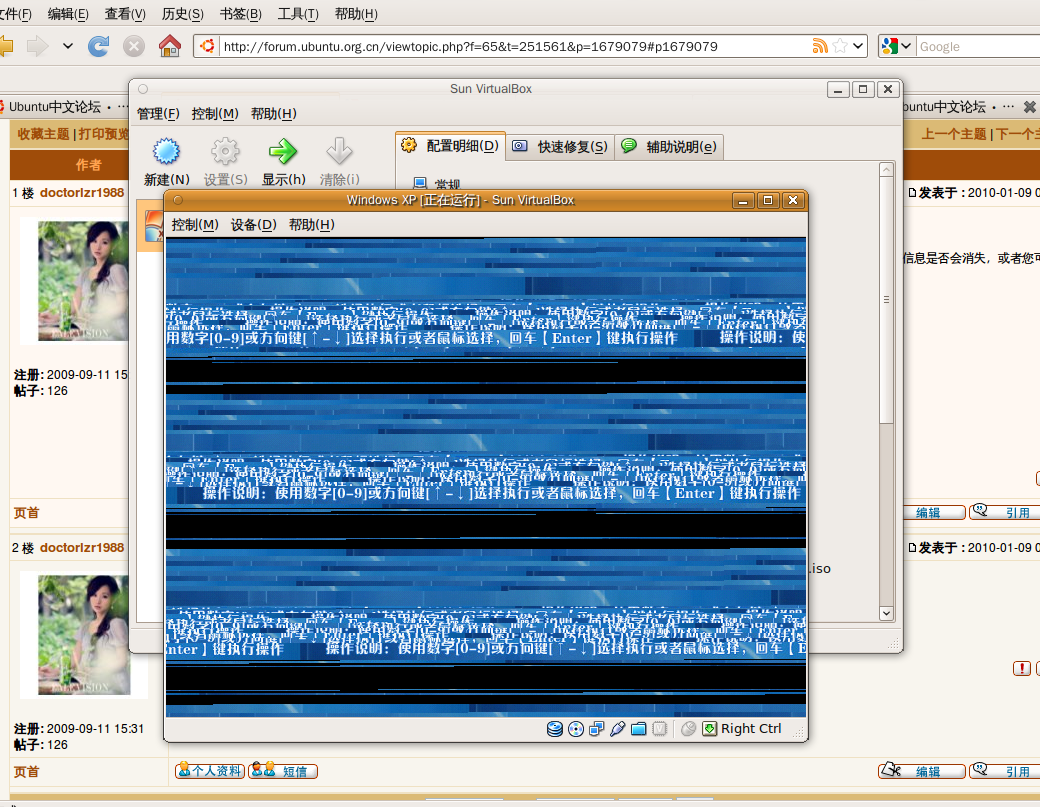Click the username doctorlzr1988 on post 2
The image size is (1040, 807).
[82, 548]
